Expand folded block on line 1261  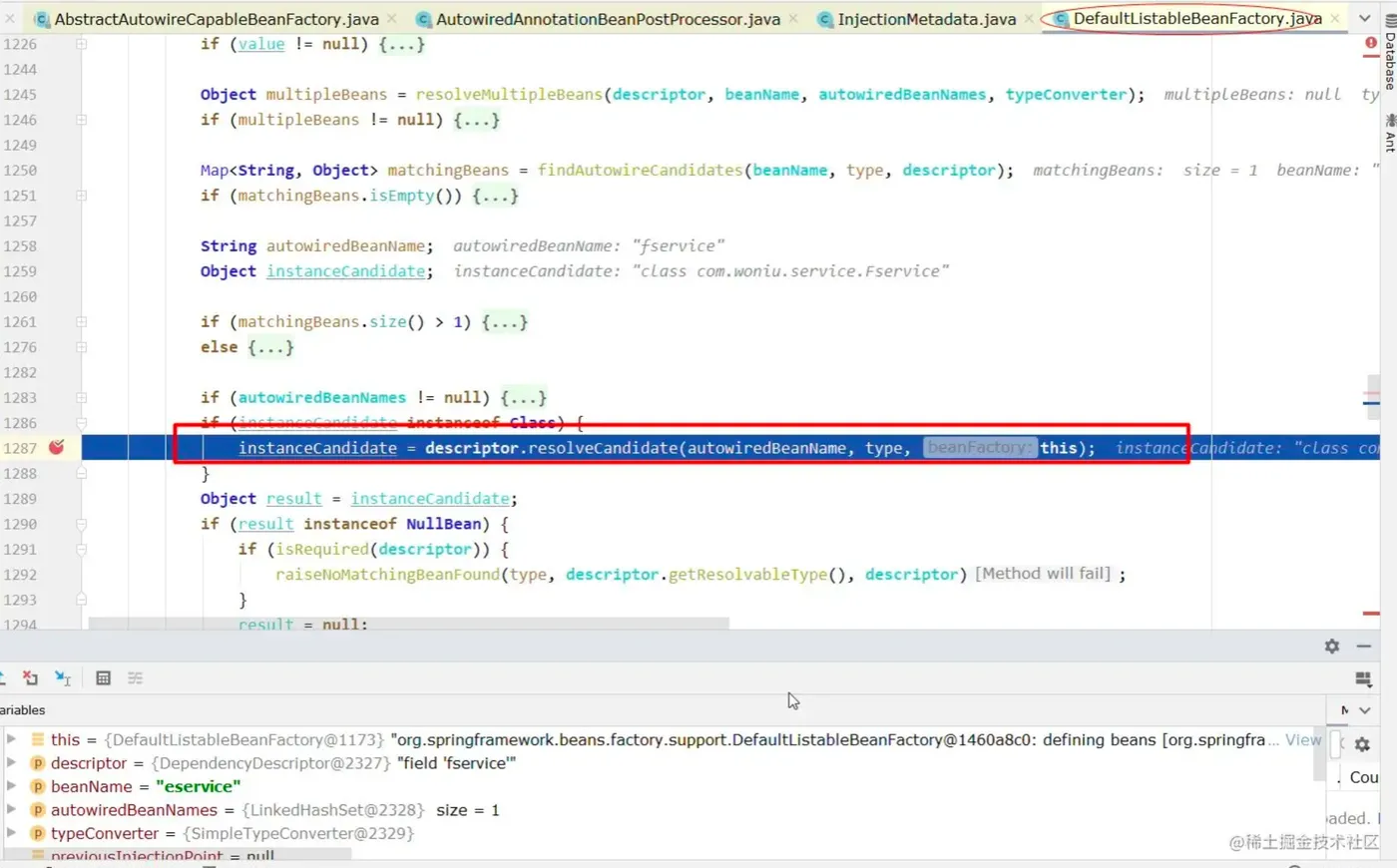(81, 322)
